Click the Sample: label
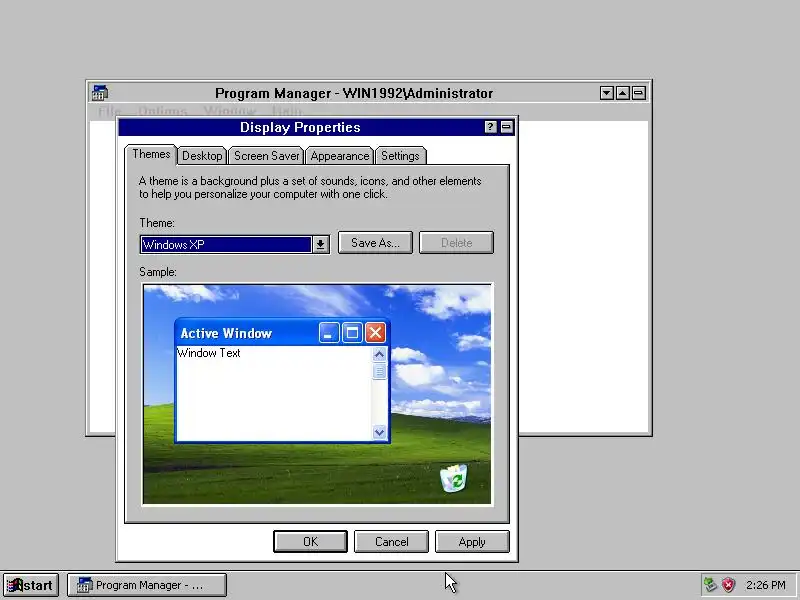Viewport: 800px width, 600px height. (x=158, y=272)
